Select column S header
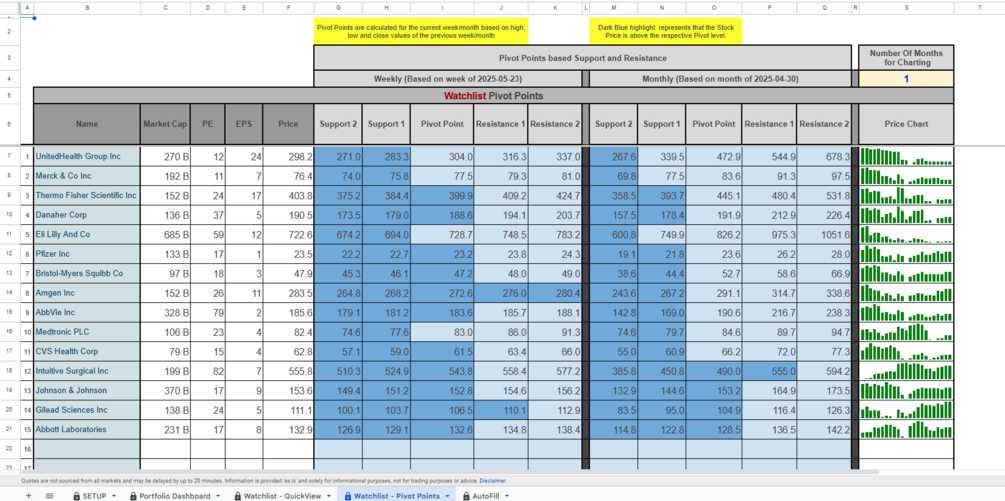The width and height of the screenshot is (1005, 501). 906,7
